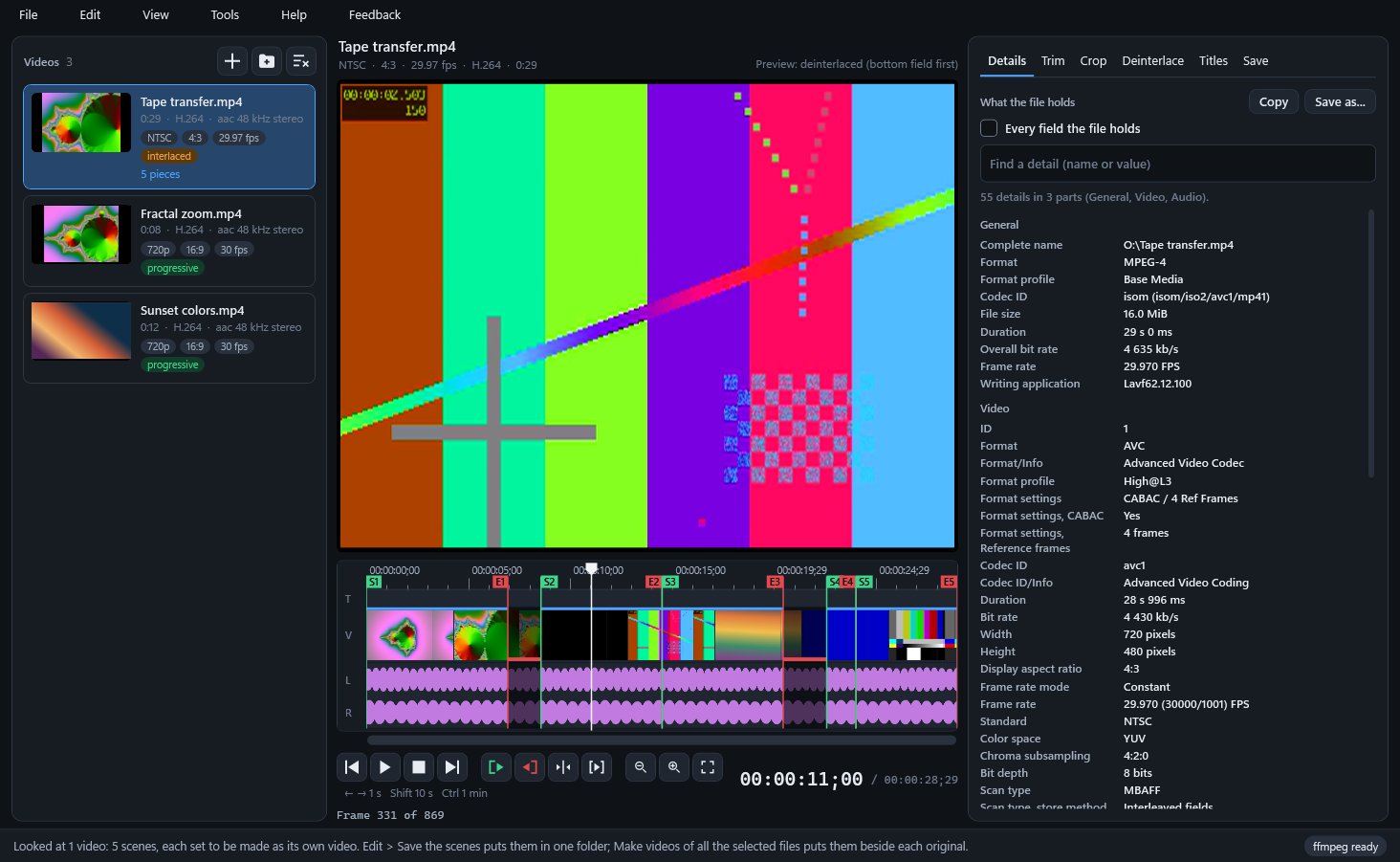Split the scene at the playhead
This screenshot has height=862, width=1400.
pyautogui.click(x=563, y=767)
